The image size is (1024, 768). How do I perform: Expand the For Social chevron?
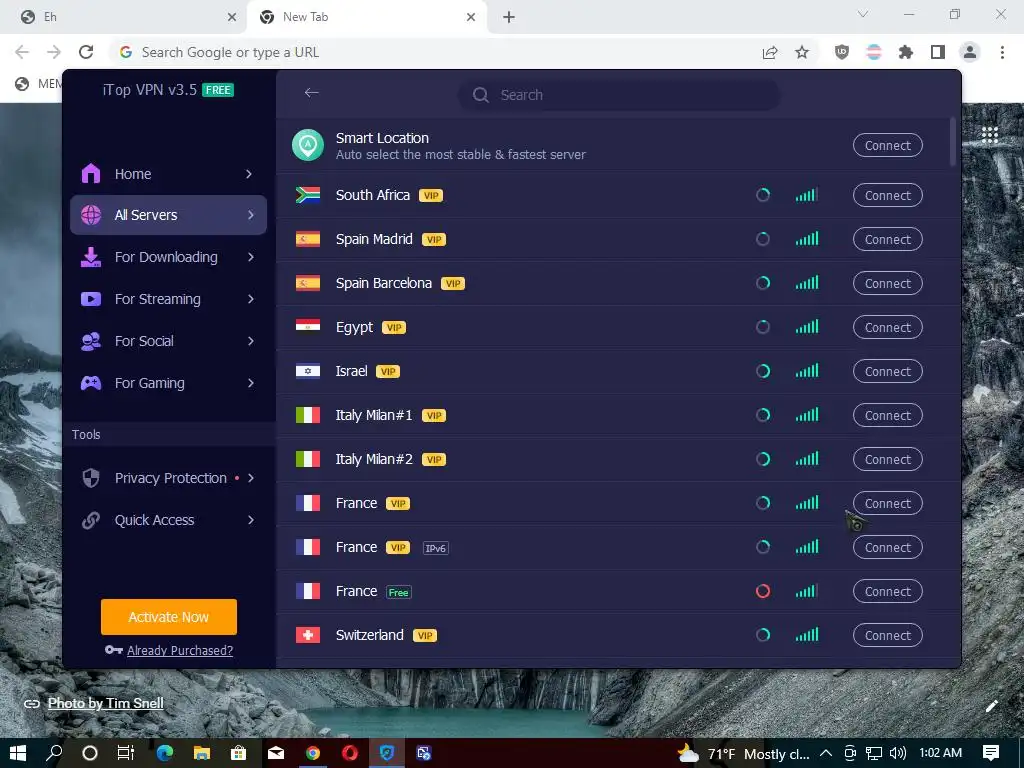pyautogui.click(x=251, y=341)
